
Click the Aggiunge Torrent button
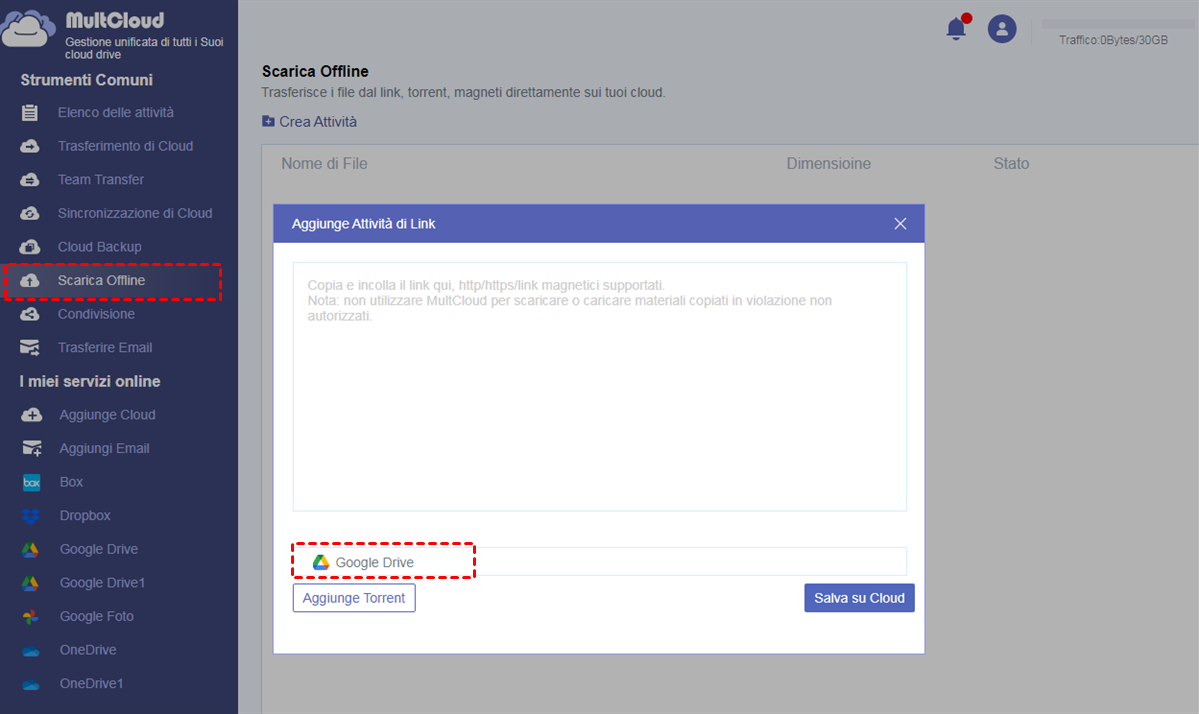[354, 598]
